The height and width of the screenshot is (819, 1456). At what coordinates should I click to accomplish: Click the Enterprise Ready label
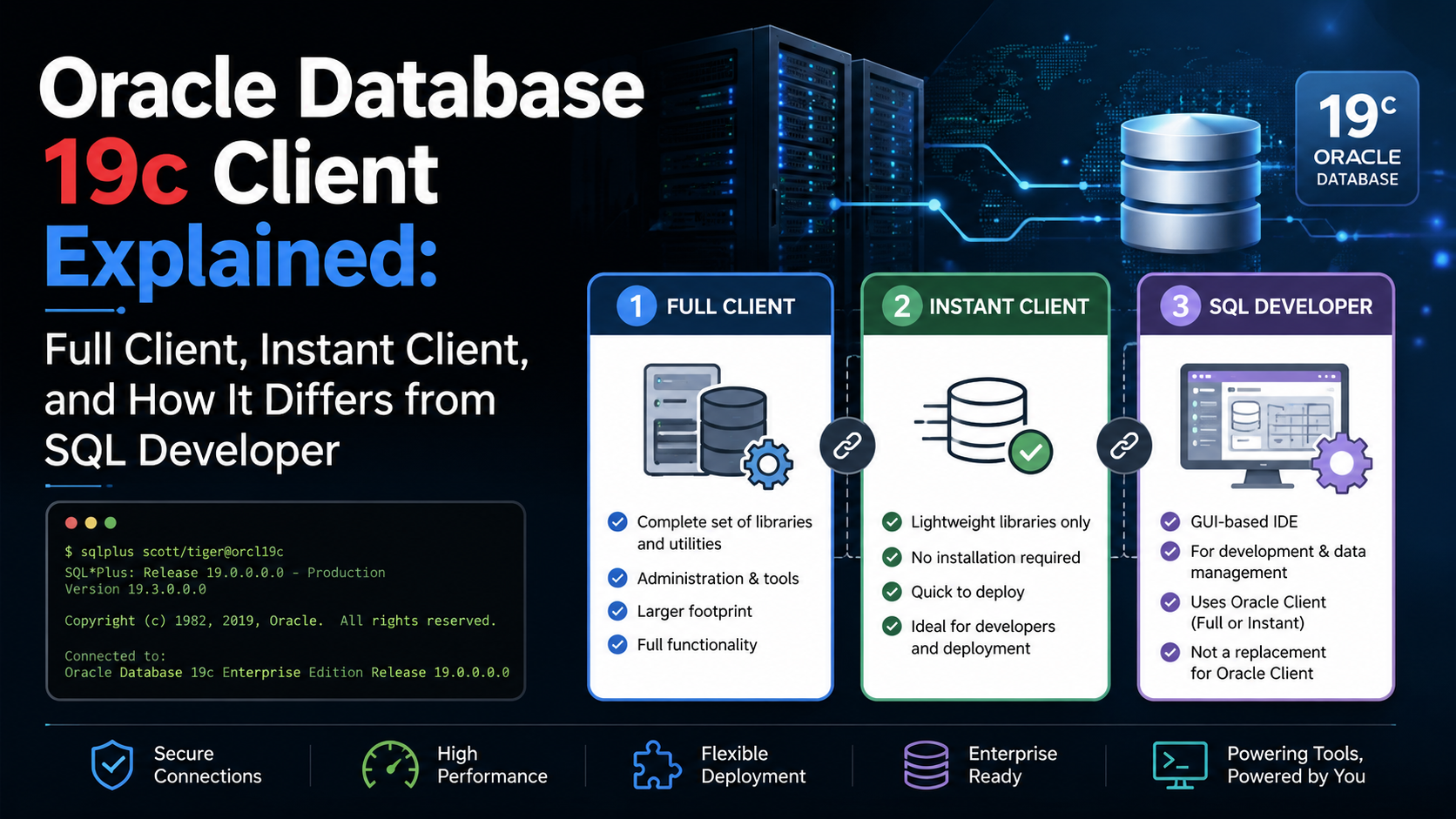[1013, 765]
